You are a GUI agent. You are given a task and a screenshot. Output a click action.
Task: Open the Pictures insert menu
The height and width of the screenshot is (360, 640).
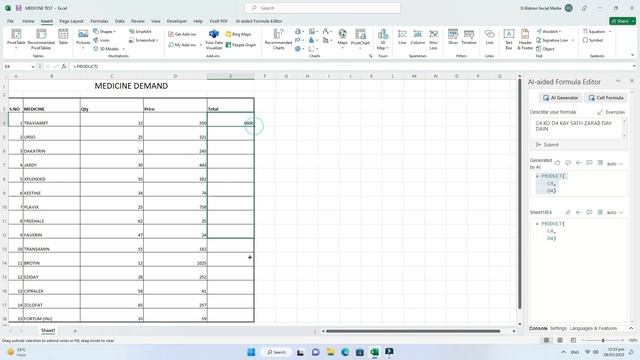point(83,38)
